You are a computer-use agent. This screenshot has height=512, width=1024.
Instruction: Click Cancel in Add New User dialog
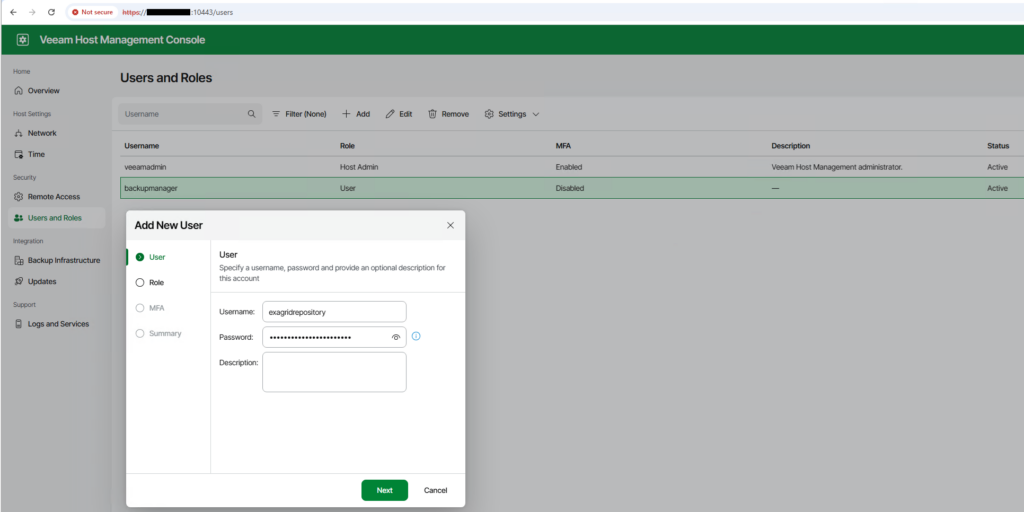tap(435, 490)
